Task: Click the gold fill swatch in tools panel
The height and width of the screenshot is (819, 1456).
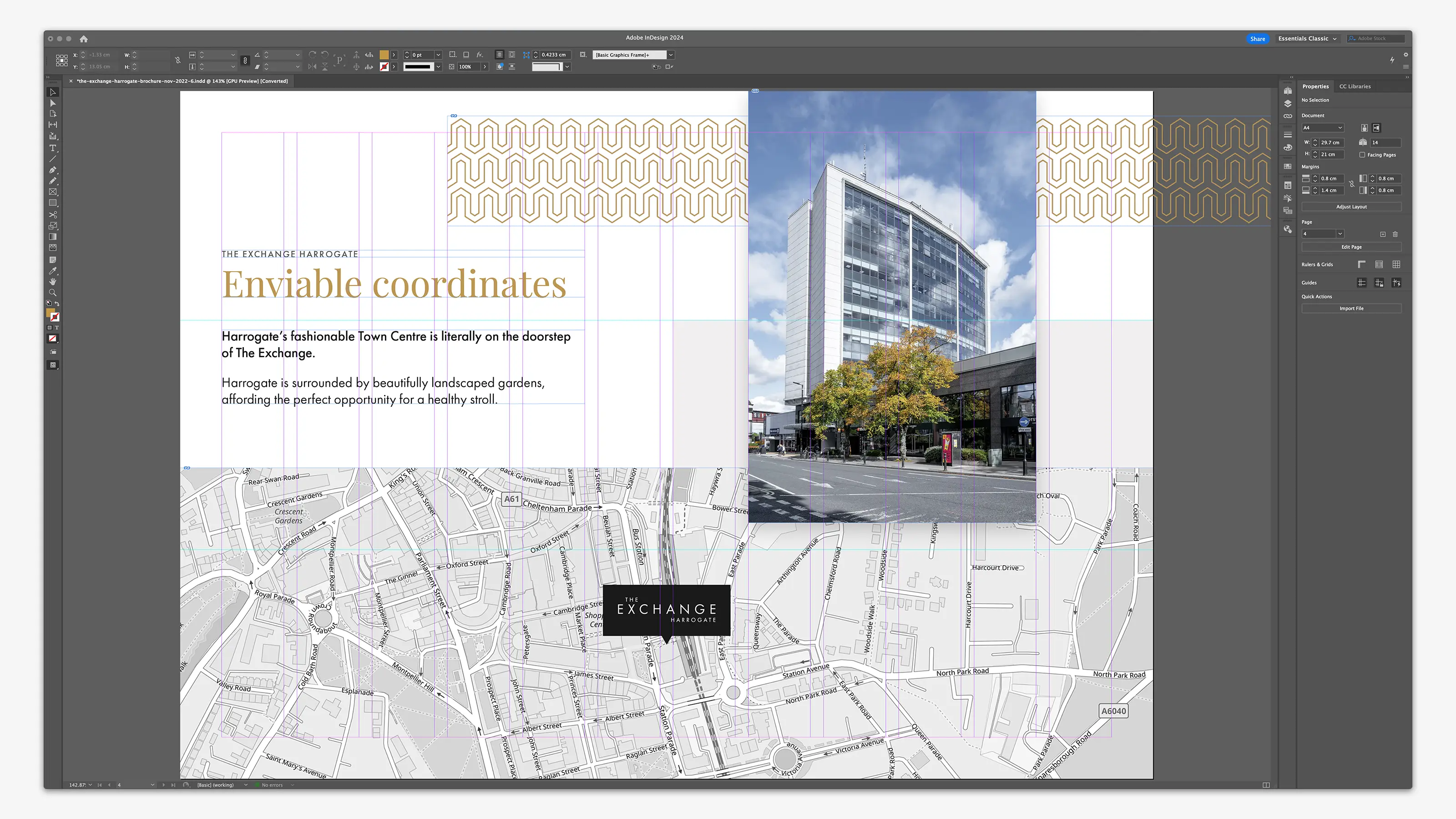Action: (51, 313)
